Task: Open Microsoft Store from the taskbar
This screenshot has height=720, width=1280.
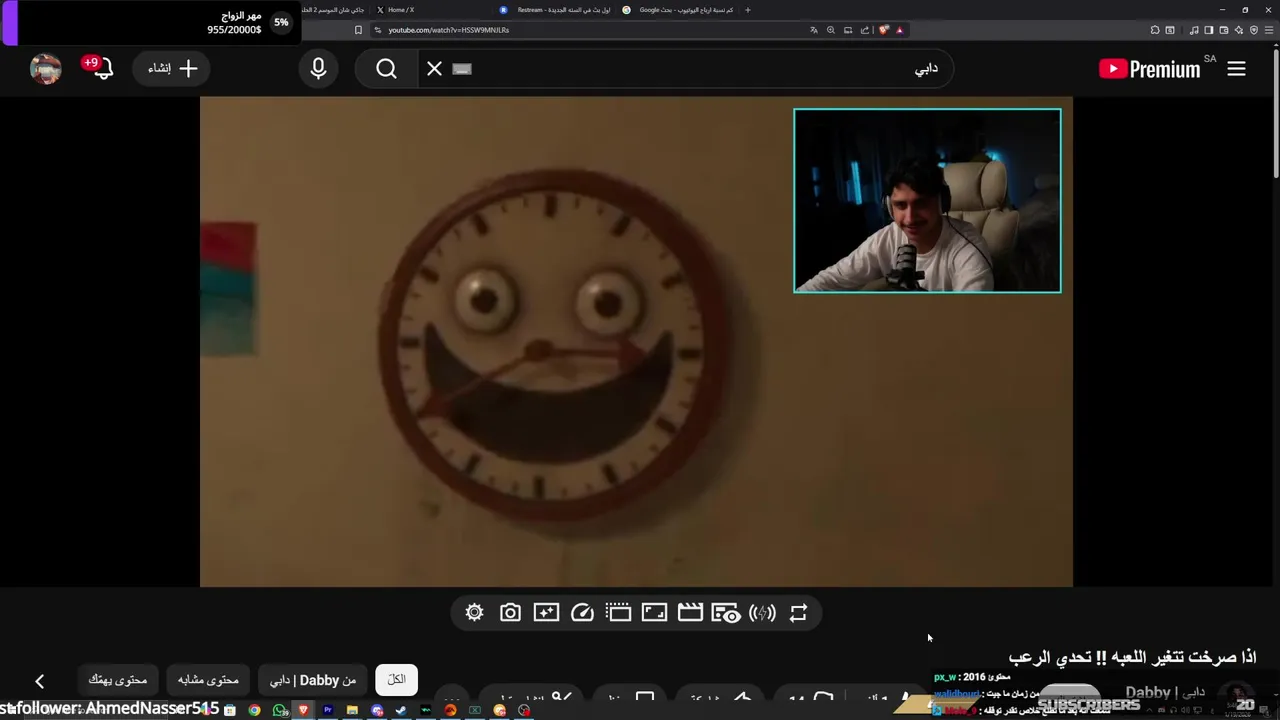Action: (x=230, y=710)
